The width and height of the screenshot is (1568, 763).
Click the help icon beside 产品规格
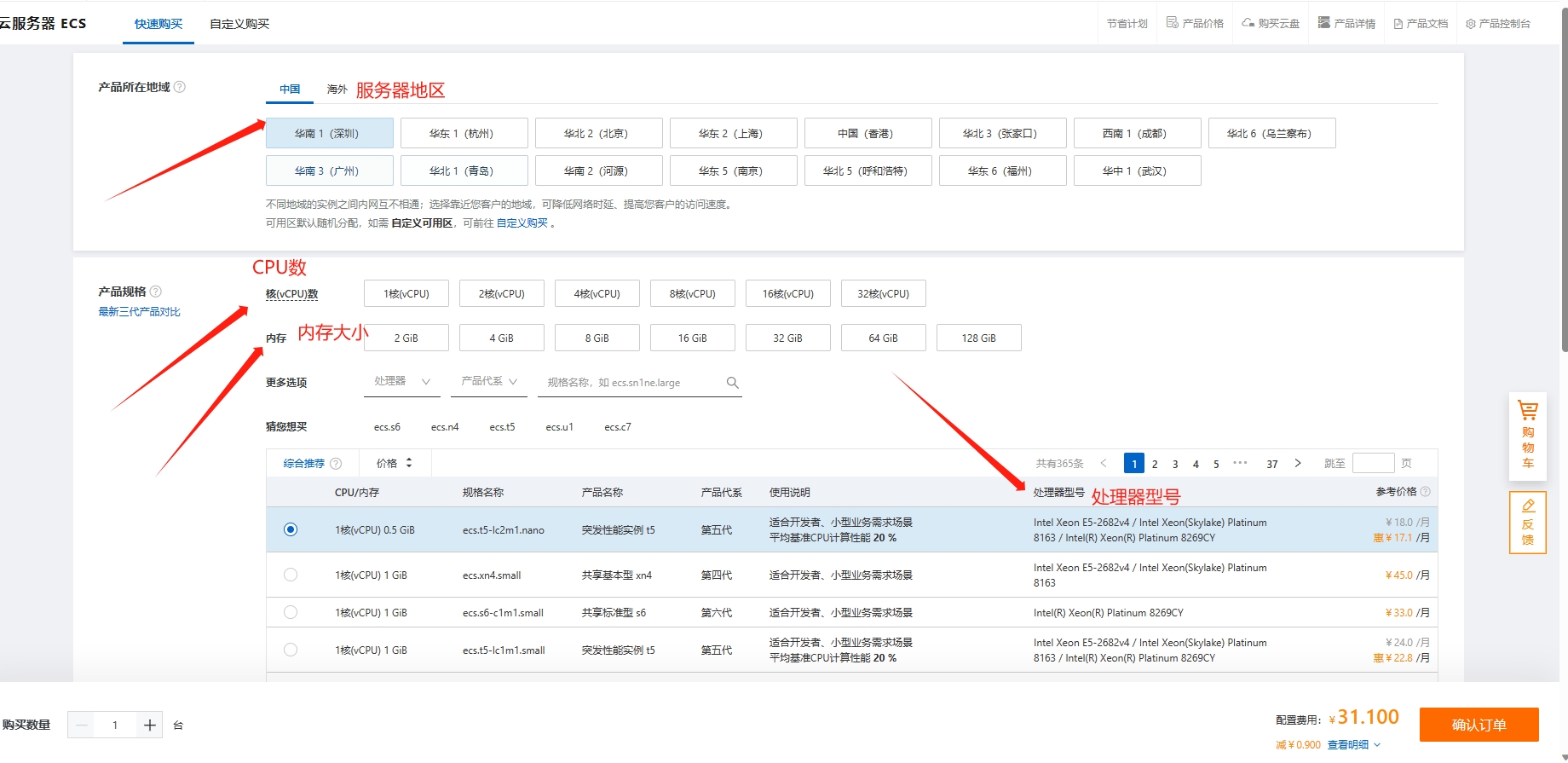156,292
